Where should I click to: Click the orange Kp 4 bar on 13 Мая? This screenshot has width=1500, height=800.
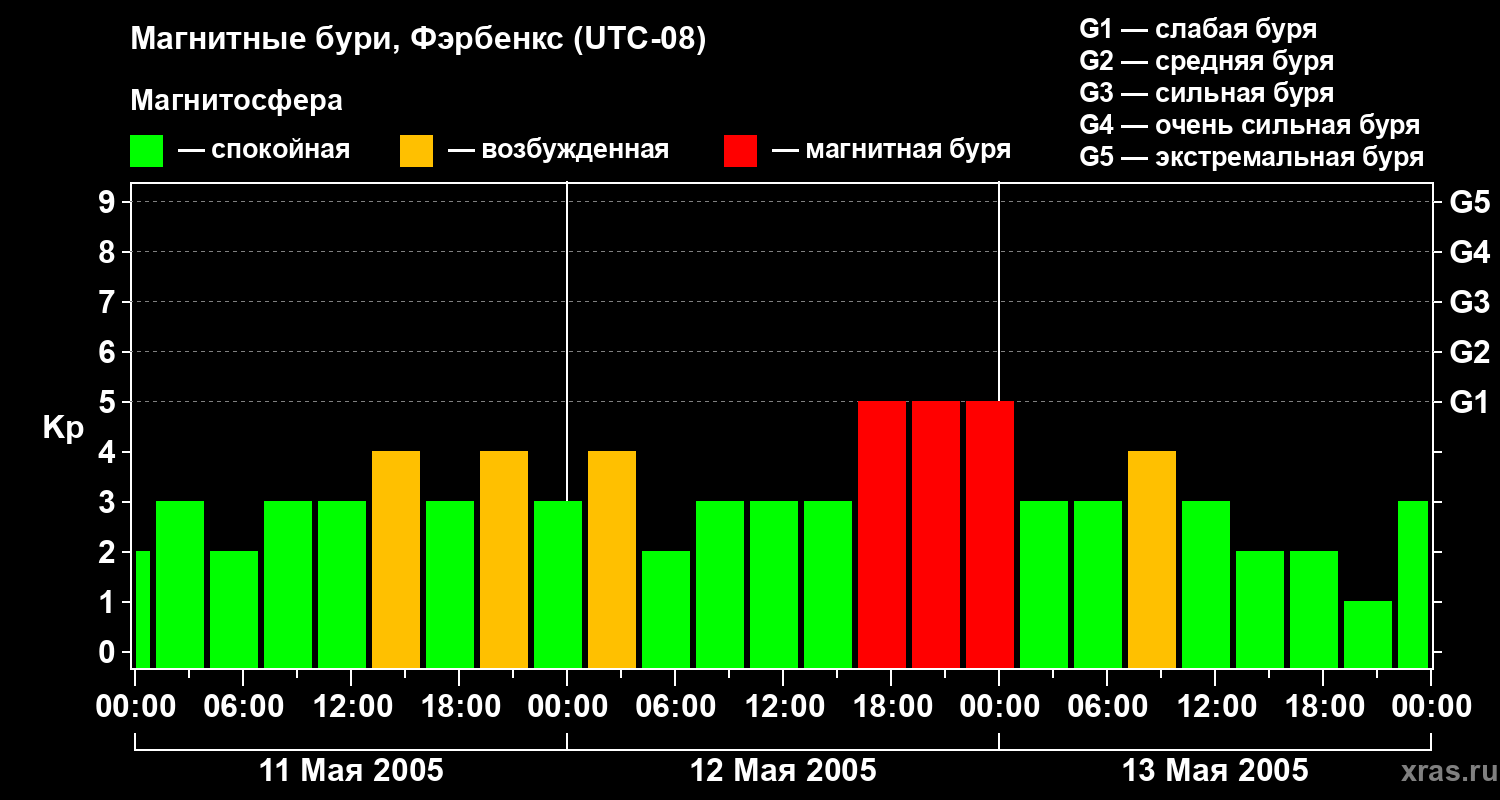pos(1152,560)
